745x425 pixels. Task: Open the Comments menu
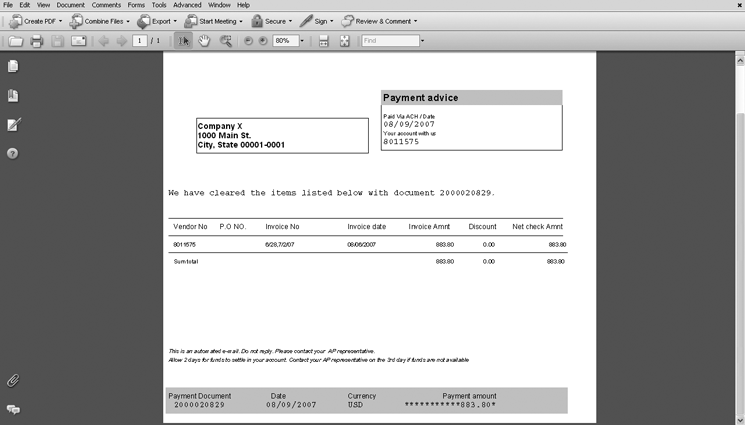pos(106,5)
